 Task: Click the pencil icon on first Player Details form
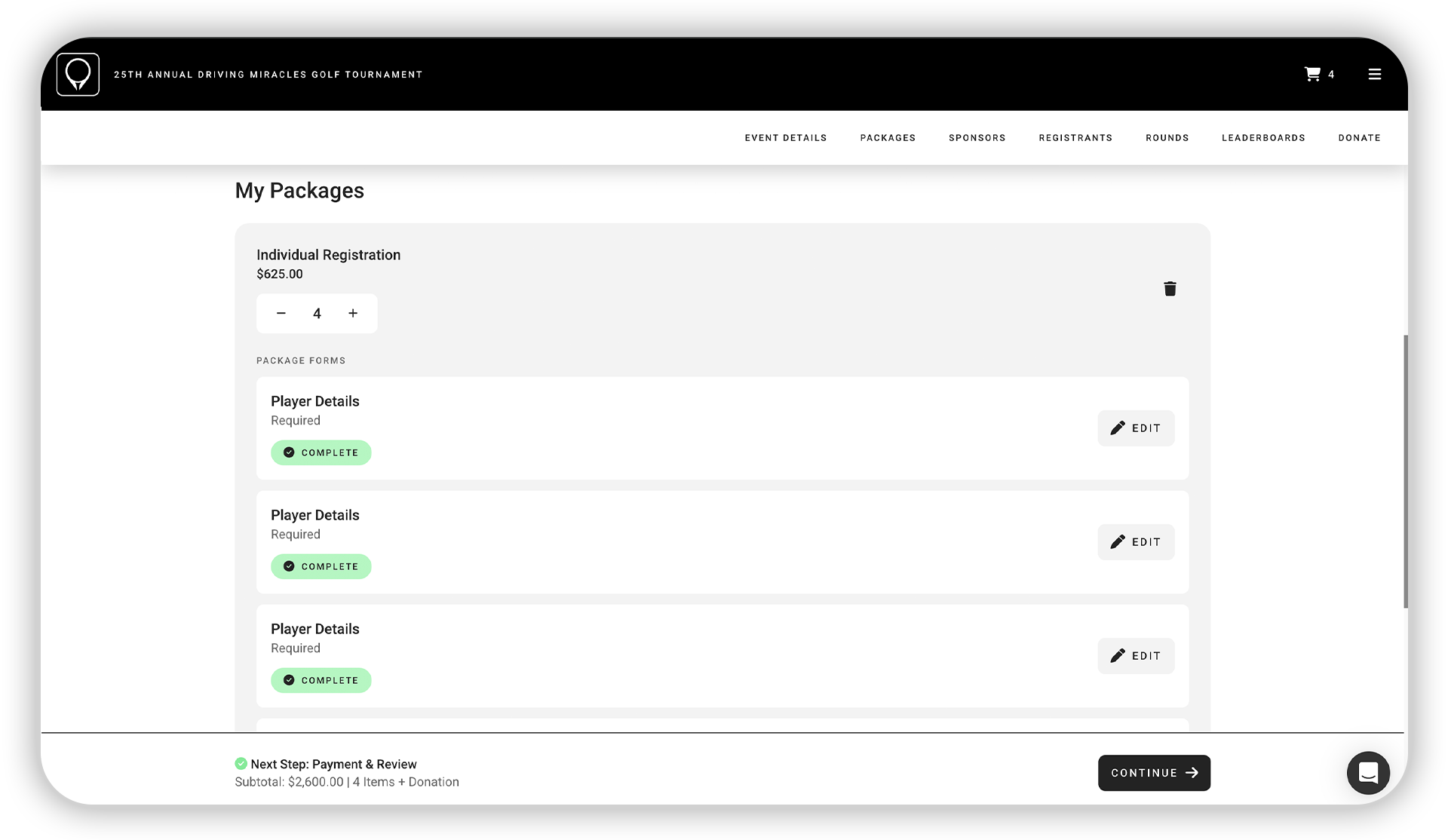[1119, 428]
